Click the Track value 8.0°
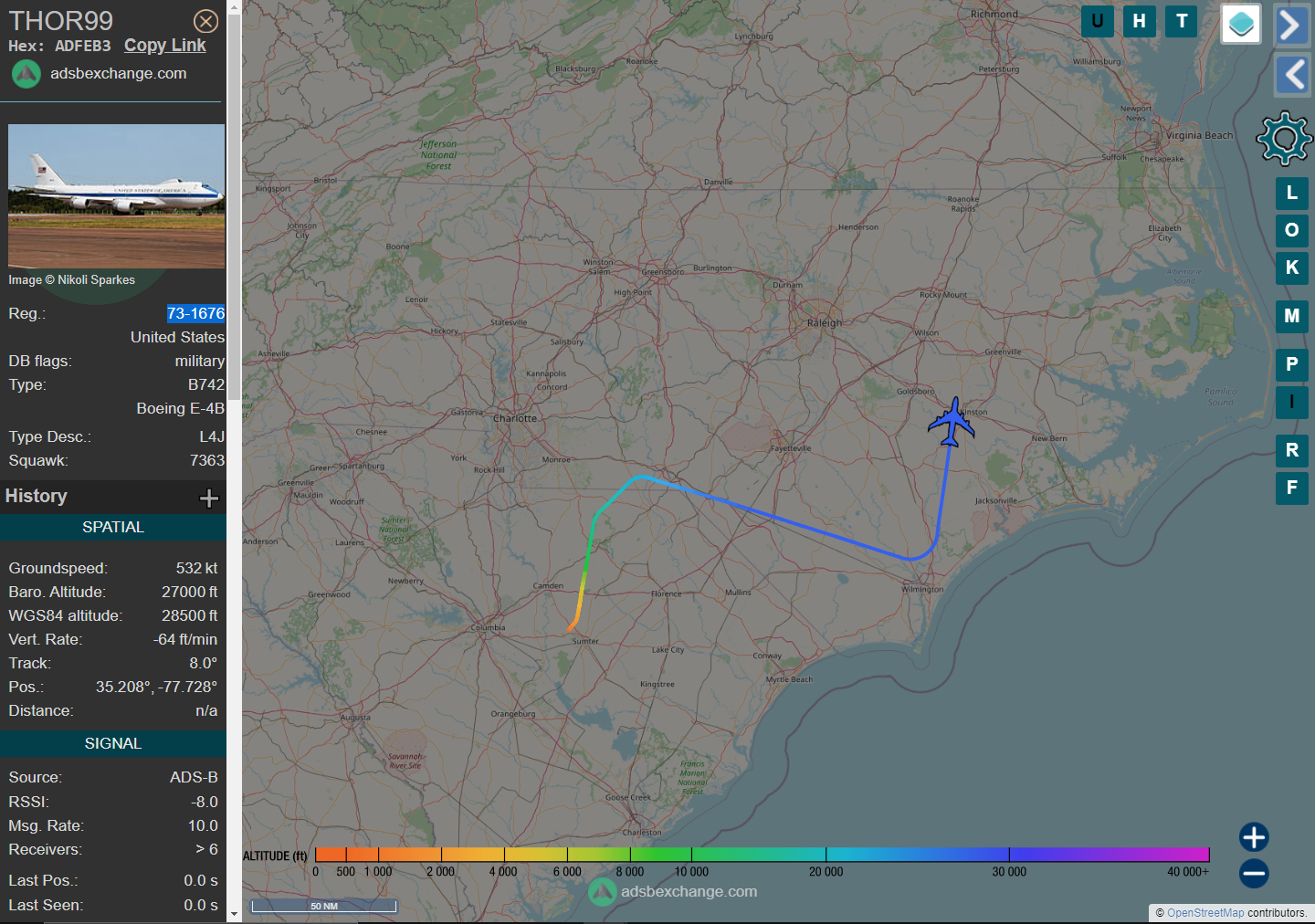The height and width of the screenshot is (924, 1315). pyautogui.click(x=204, y=663)
